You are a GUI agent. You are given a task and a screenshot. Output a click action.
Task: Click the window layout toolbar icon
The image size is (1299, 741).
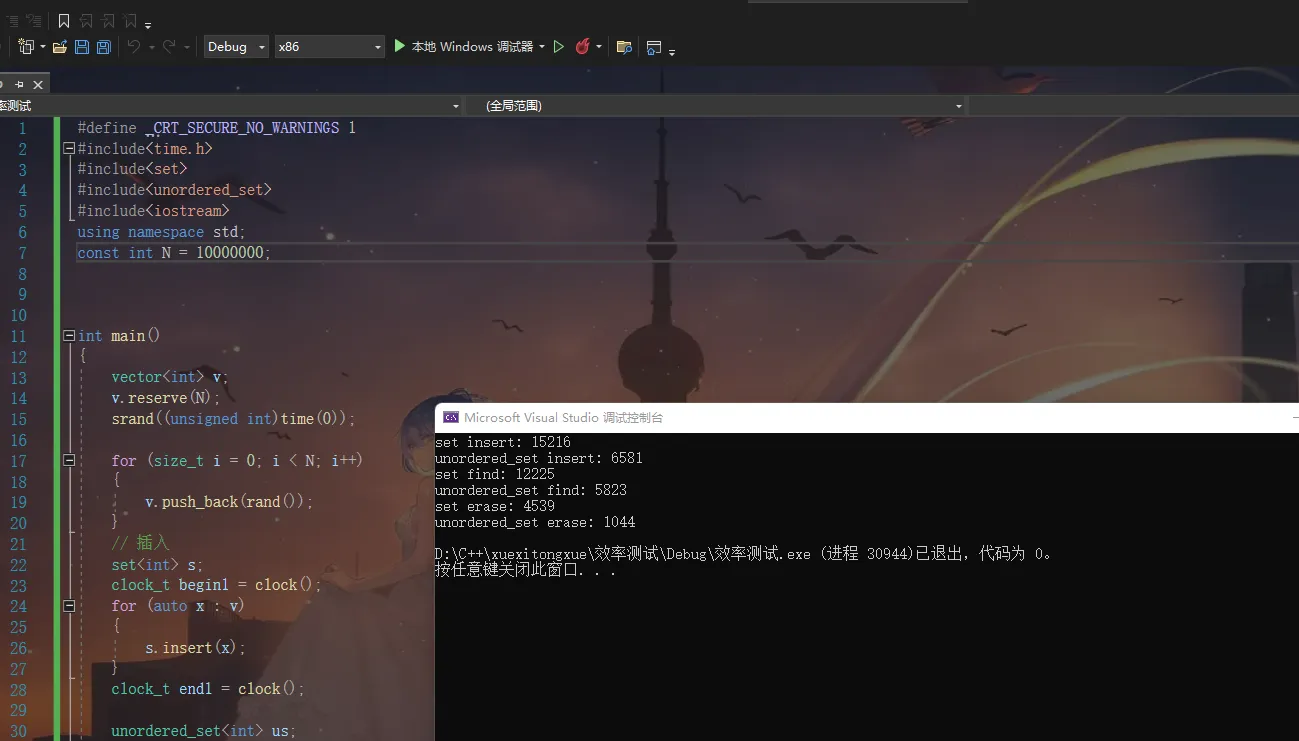pos(654,47)
